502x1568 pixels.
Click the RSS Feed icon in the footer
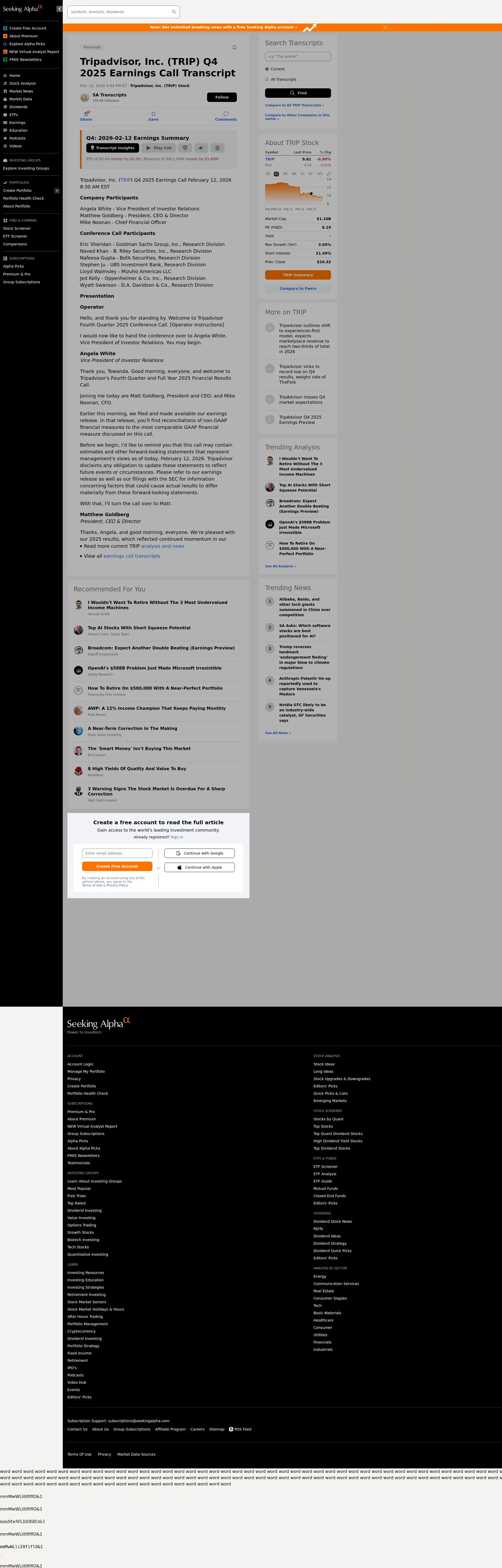pos(231,1429)
